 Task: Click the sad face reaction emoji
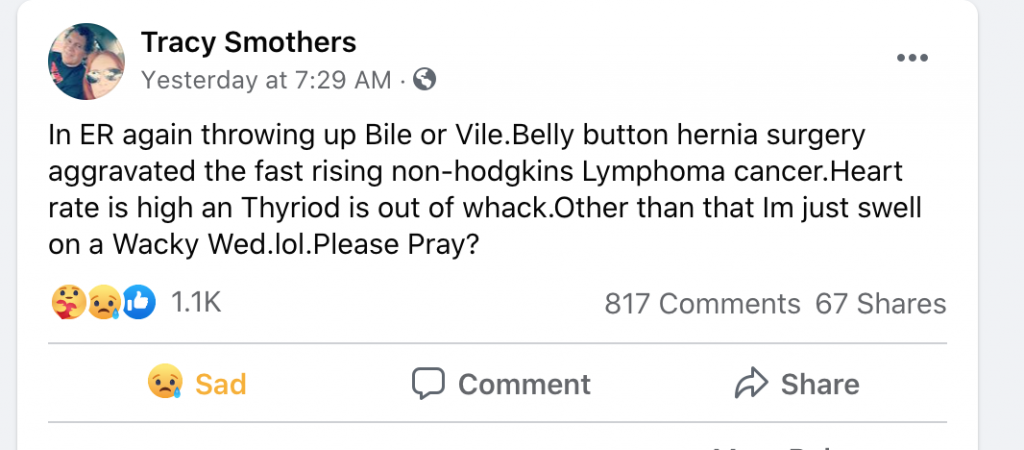tap(103, 303)
